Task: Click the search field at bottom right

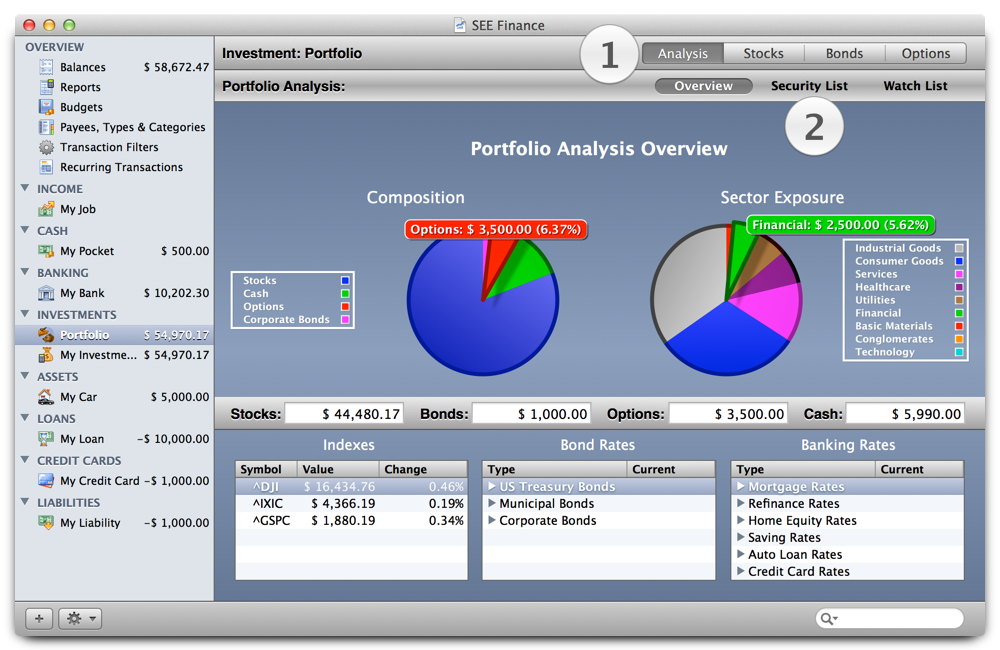Action: [x=888, y=618]
